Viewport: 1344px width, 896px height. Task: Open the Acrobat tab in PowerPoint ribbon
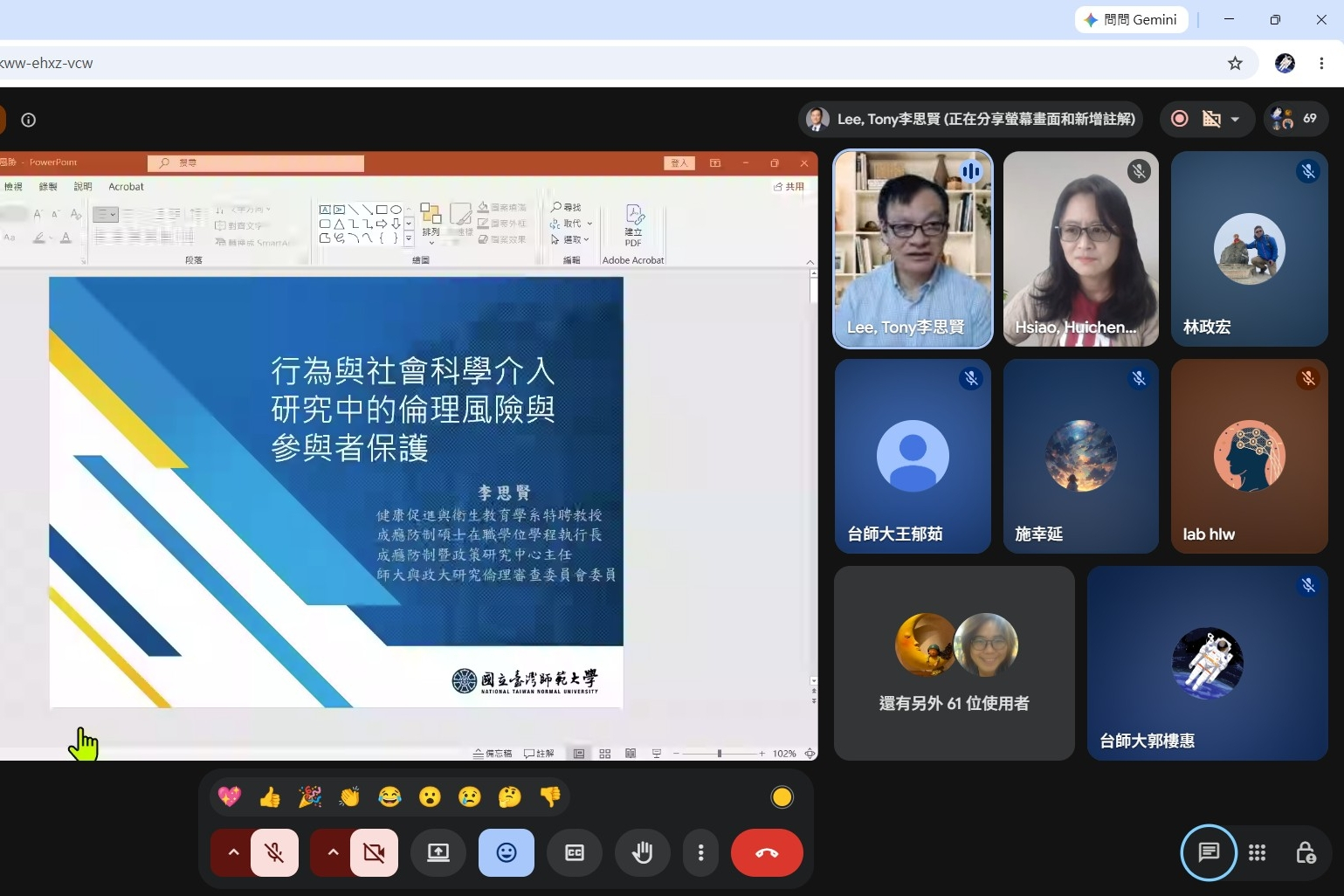pyautogui.click(x=126, y=187)
